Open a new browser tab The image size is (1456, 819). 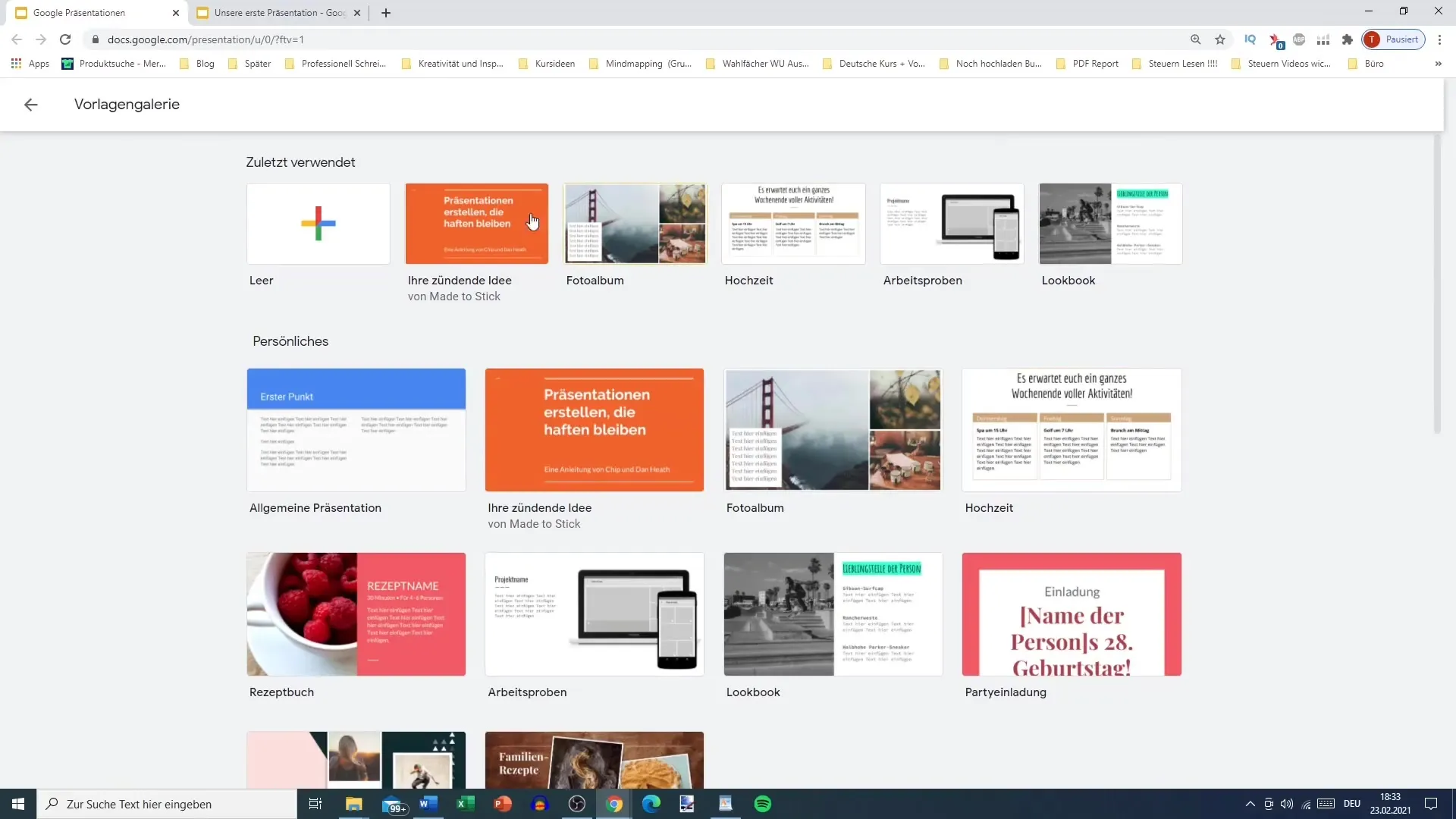coord(386,13)
